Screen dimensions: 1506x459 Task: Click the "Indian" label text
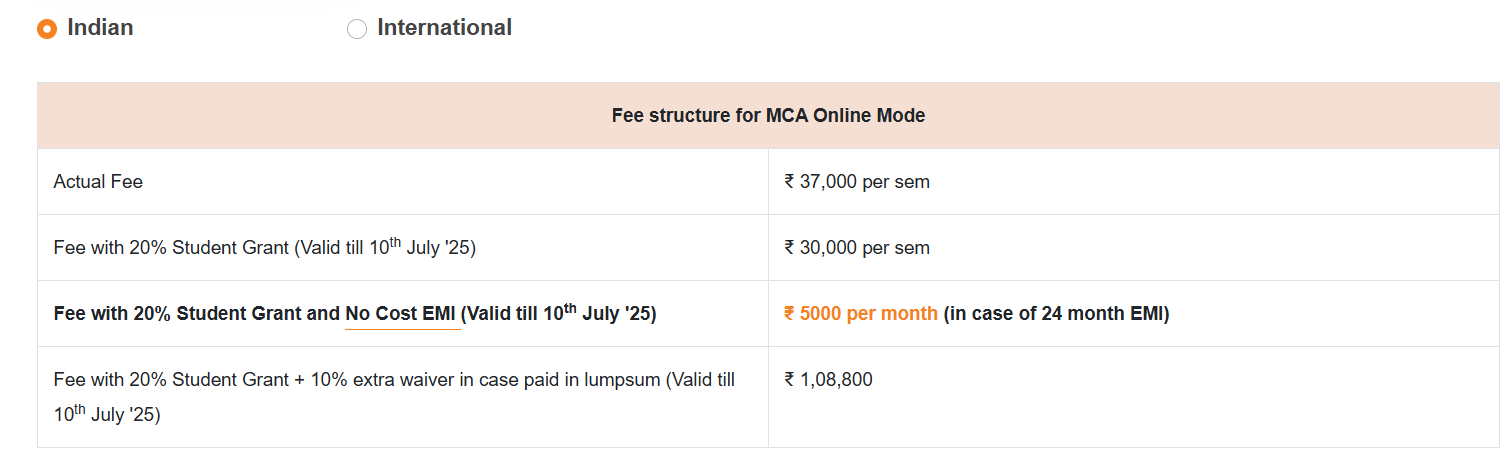click(100, 28)
